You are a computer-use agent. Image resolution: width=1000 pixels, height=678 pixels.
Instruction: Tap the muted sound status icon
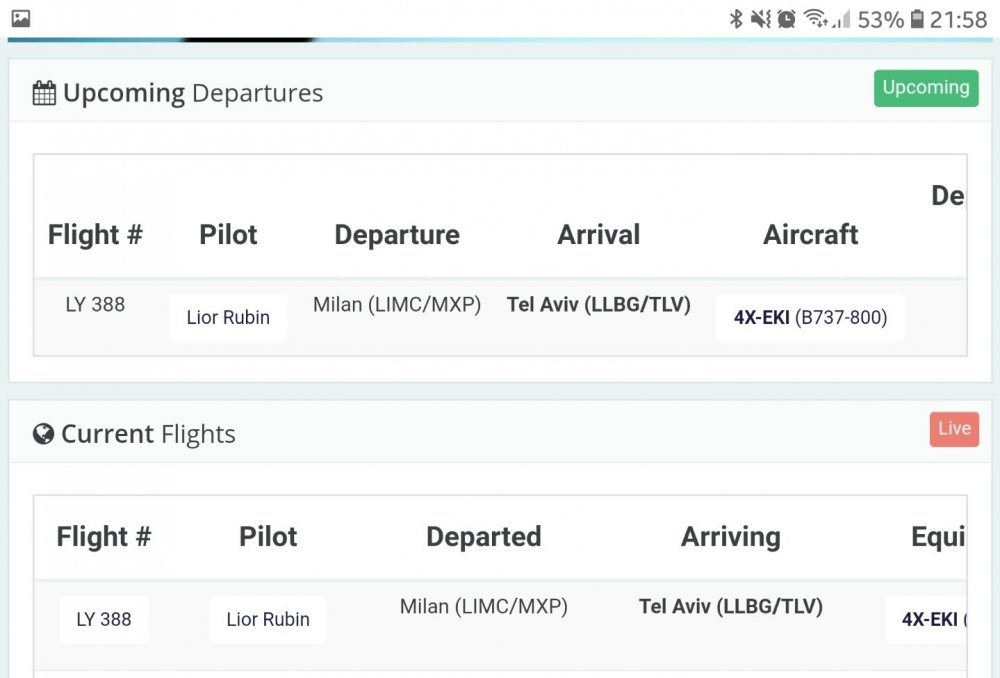tap(760, 19)
